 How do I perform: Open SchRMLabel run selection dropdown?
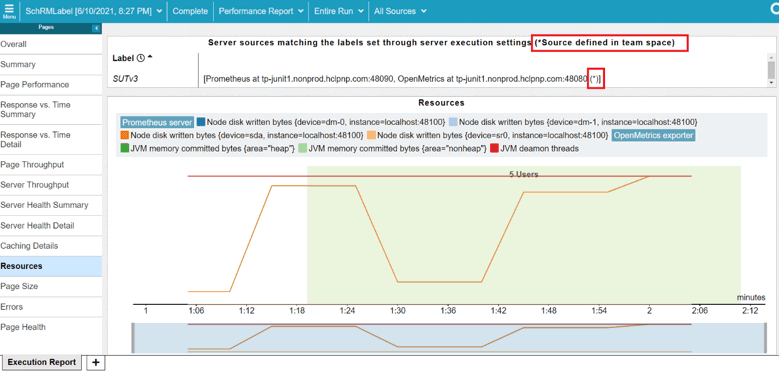point(94,11)
